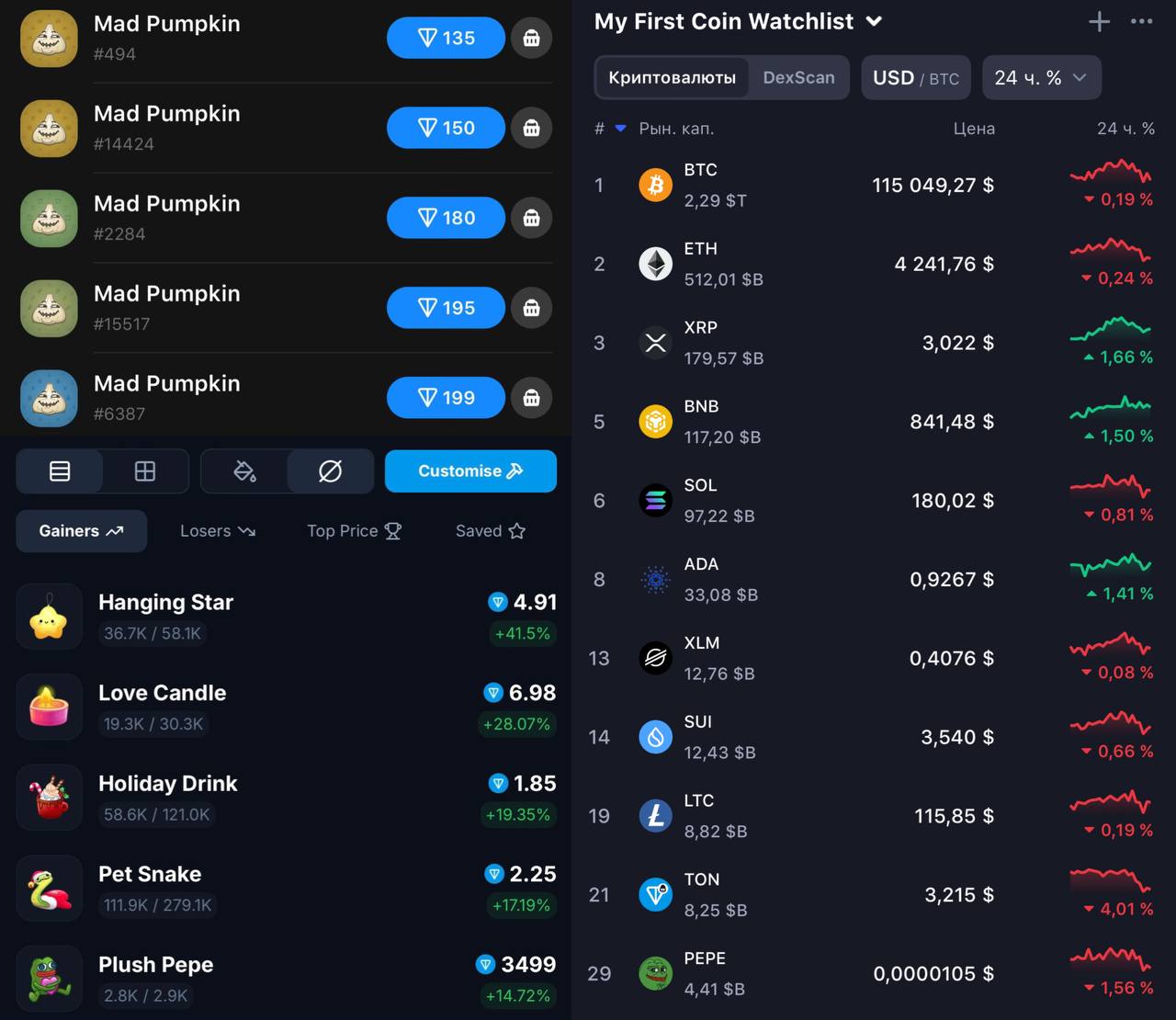
Task: Toggle USD / BTC currency switch
Action: pyautogui.click(x=916, y=78)
